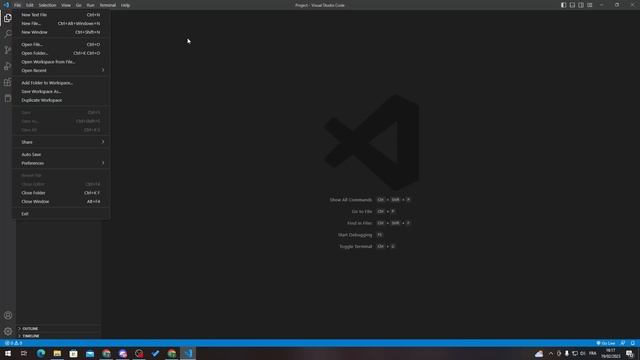The width and height of the screenshot is (640, 360).
Task: Click the feedback icon next to Go Live
Action: click(x=623, y=343)
